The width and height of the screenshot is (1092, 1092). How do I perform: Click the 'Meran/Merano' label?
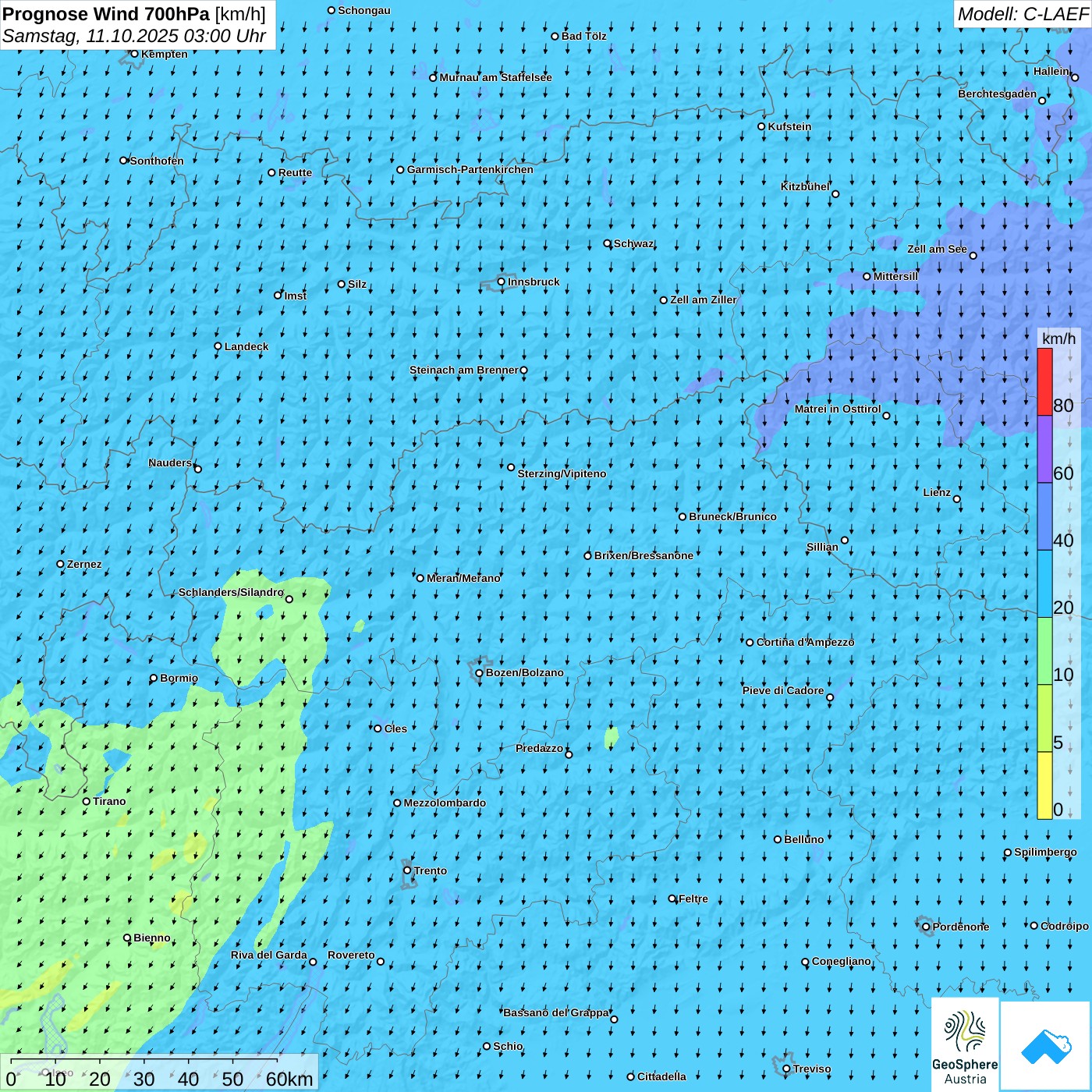[464, 578]
